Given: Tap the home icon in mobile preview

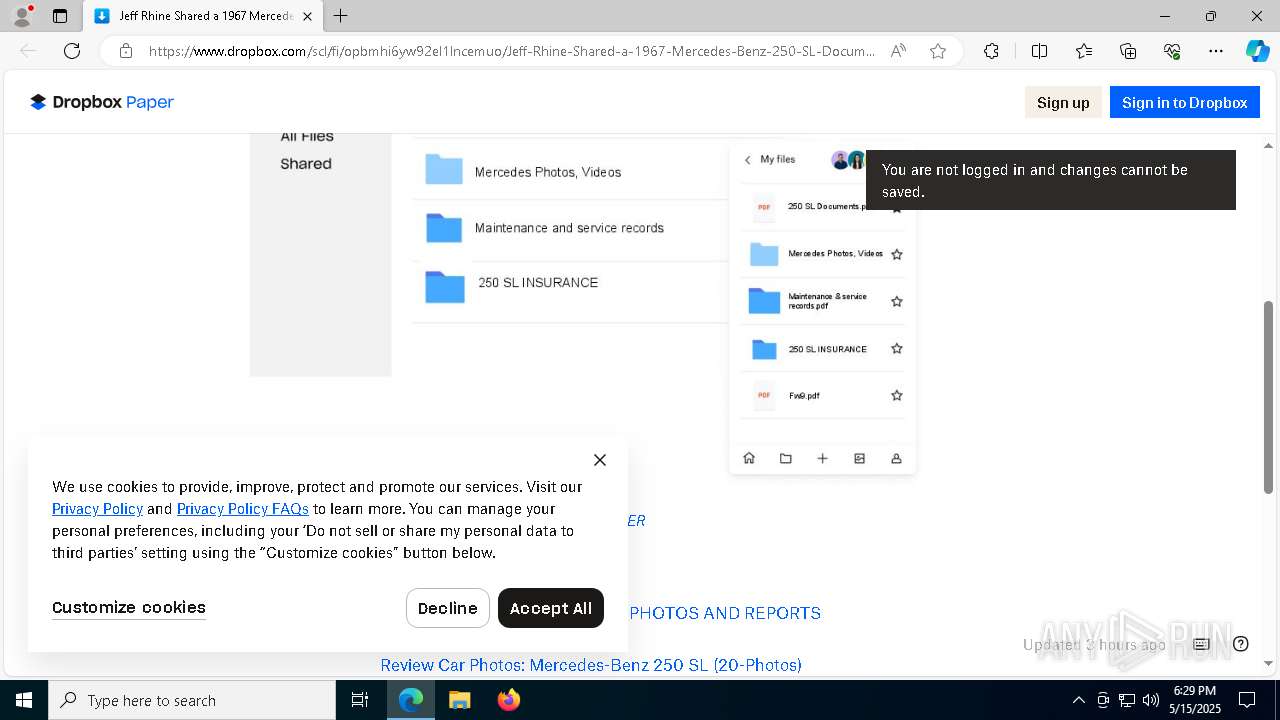Looking at the screenshot, I should coord(749,458).
